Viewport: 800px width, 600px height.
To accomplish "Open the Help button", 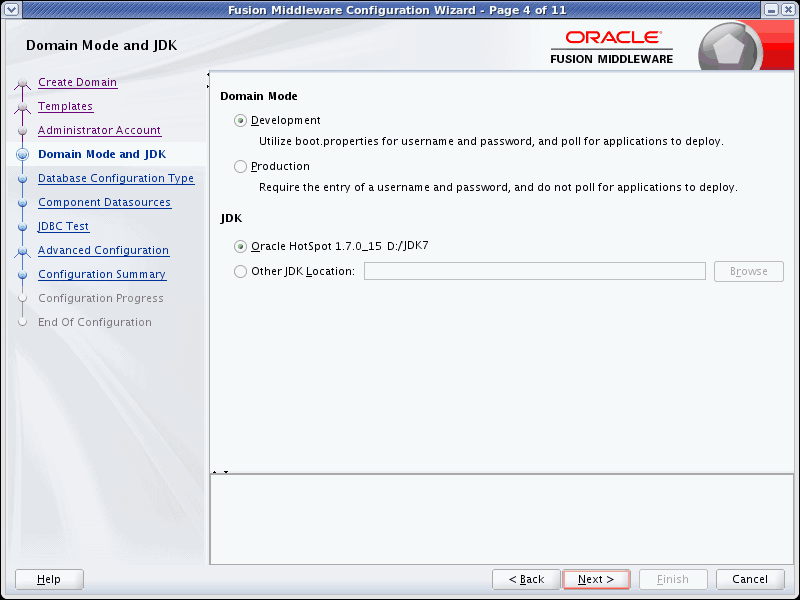I will (x=49, y=580).
